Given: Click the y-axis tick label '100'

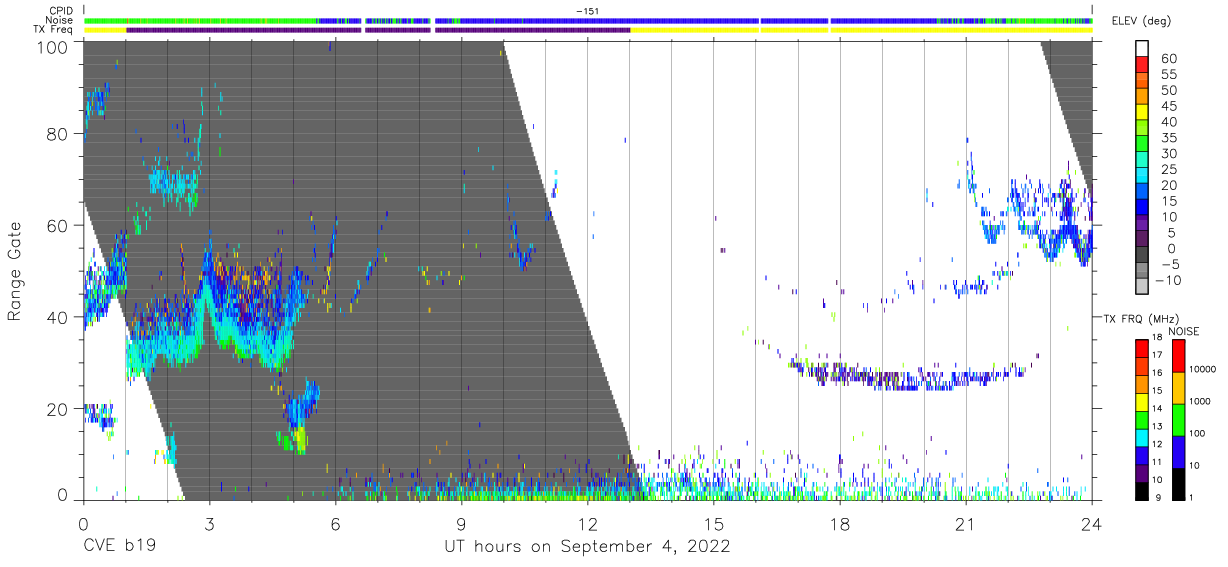Looking at the screenshot, I should coord(52,47).
